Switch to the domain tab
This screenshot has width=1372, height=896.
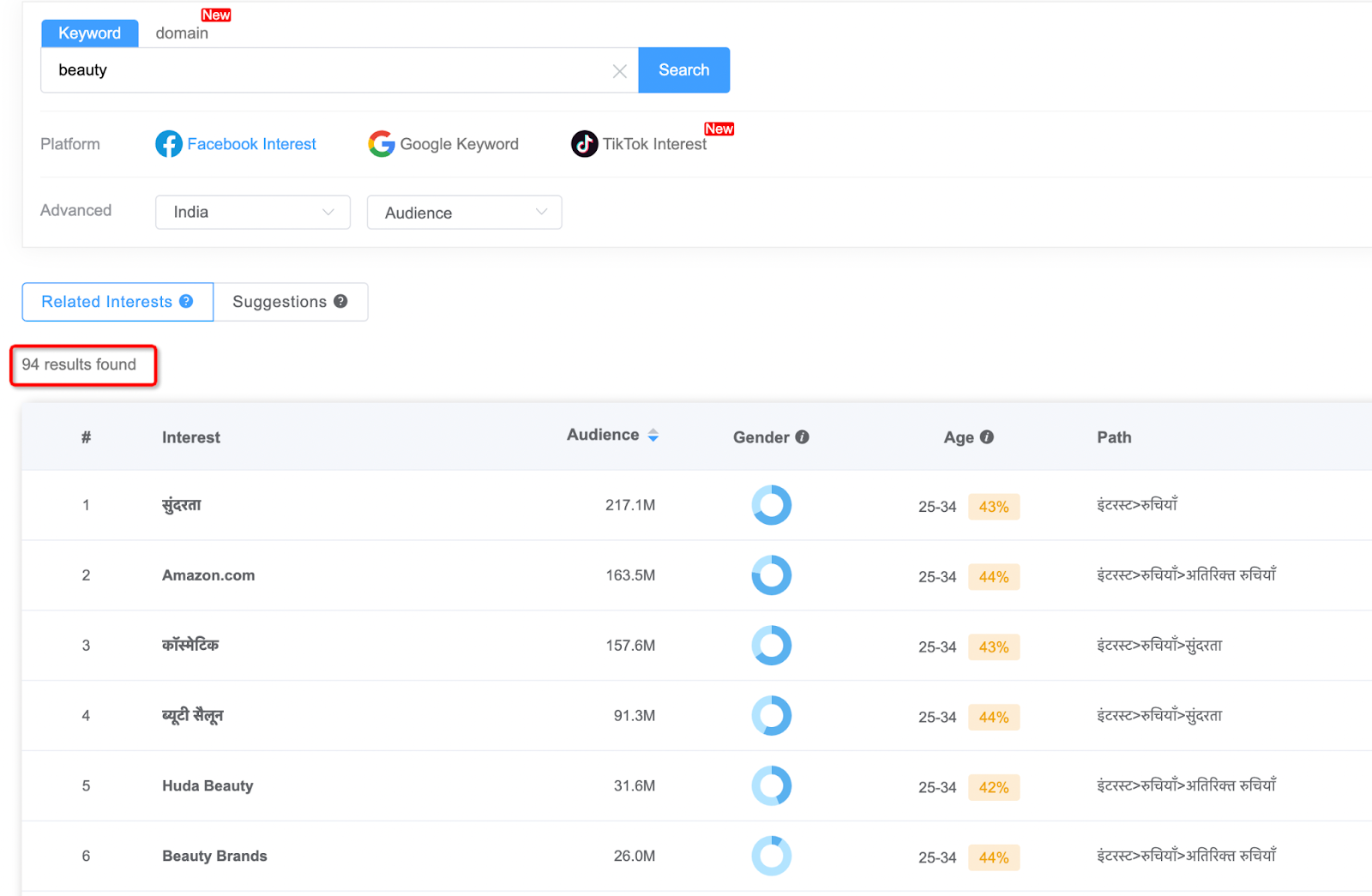(x=182, y=33)
